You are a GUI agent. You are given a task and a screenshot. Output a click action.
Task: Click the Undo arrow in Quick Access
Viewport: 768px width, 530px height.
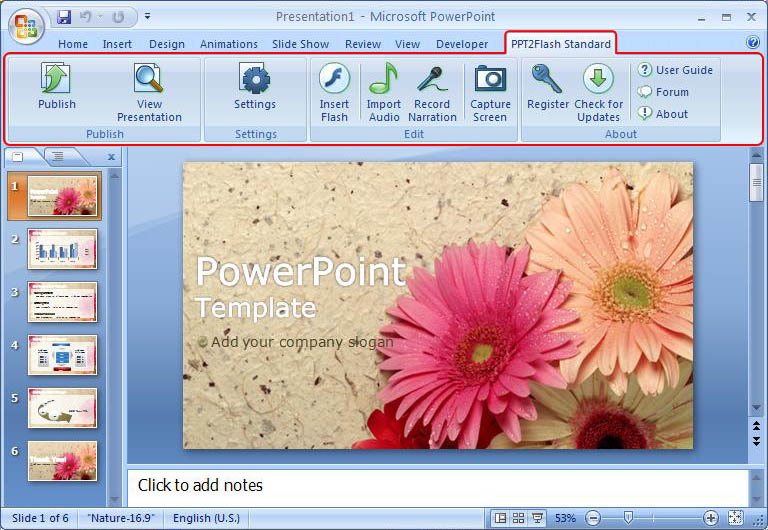[86, 17]
